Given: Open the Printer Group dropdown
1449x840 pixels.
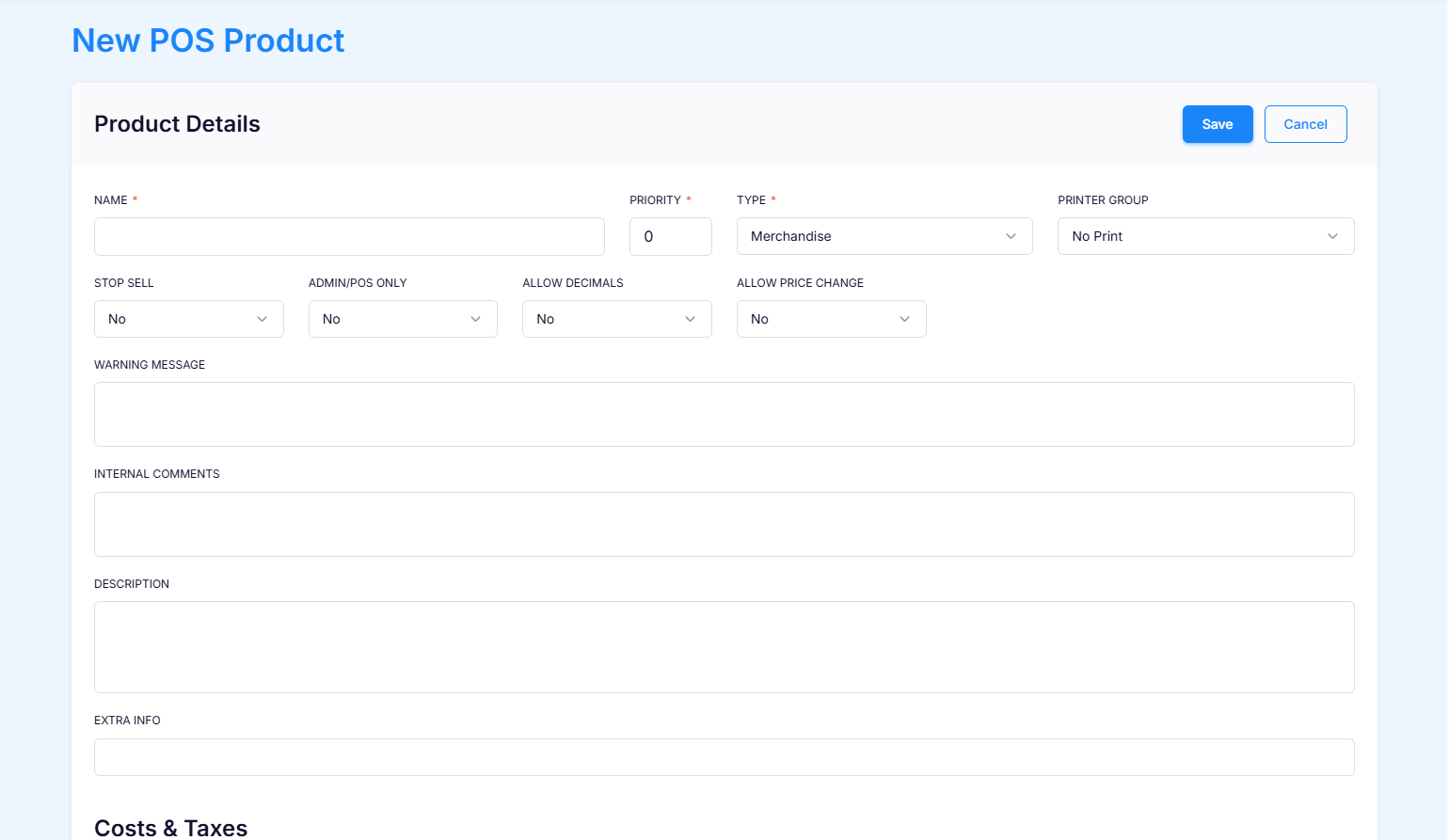Looking at the screenshot, I should click(1206, 236).
